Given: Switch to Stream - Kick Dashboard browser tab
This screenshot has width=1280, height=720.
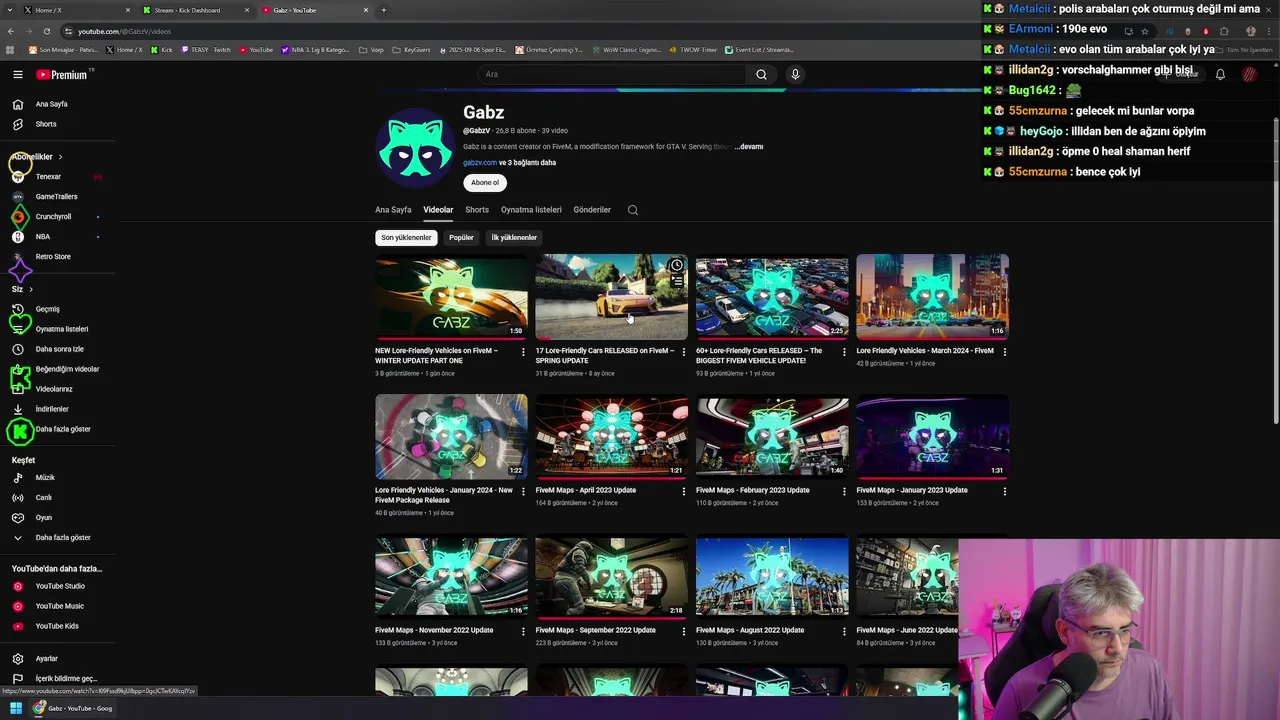Looking at the screenshot, I should [195, 10].
